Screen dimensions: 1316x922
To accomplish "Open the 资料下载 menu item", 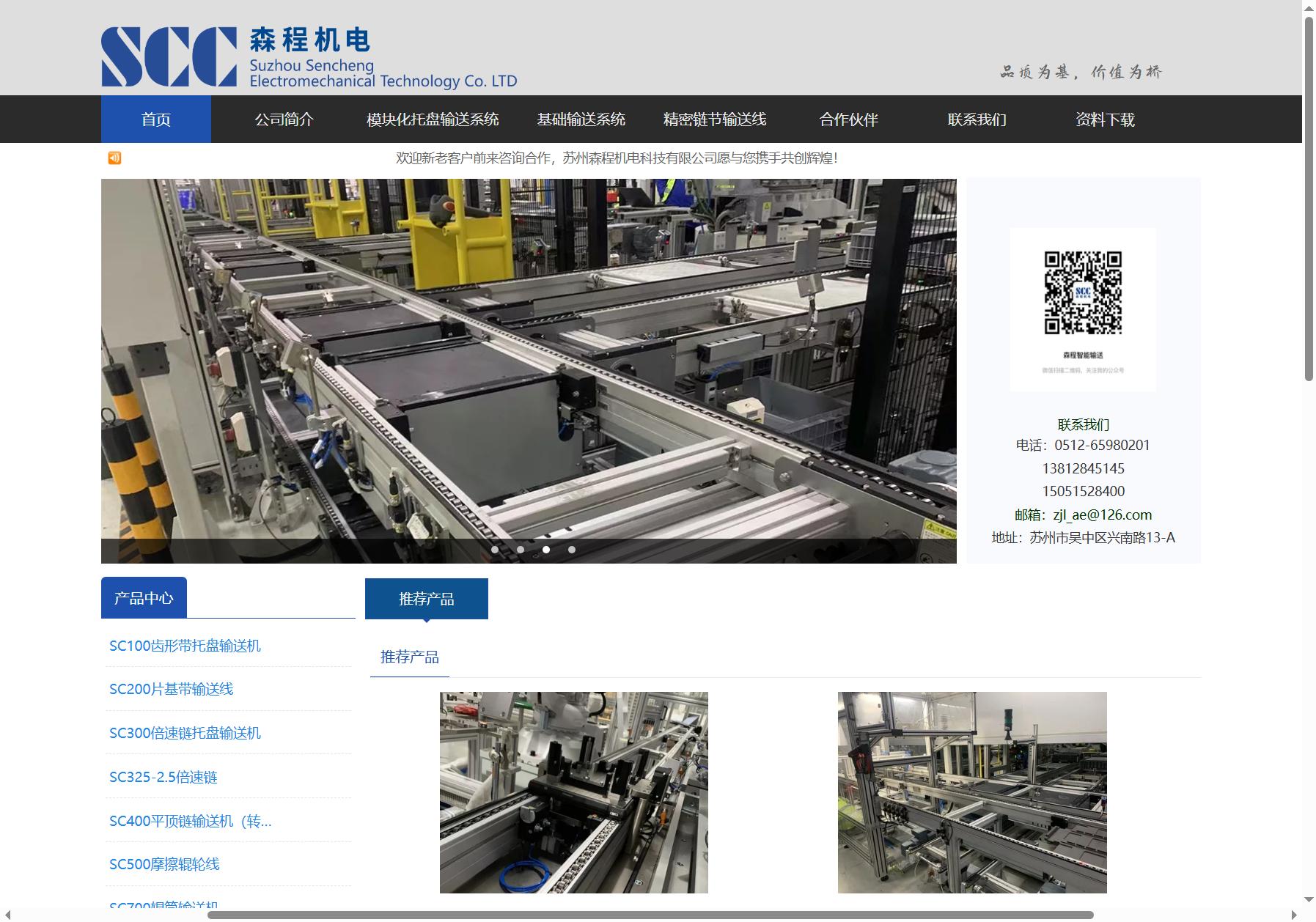I will click(x=1105, y=119).
